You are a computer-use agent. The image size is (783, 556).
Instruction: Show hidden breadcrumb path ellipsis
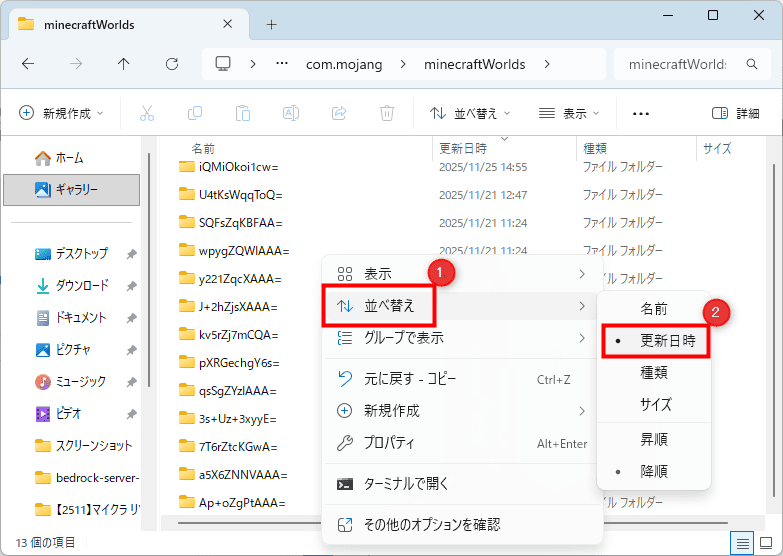(x=282, y=63)
